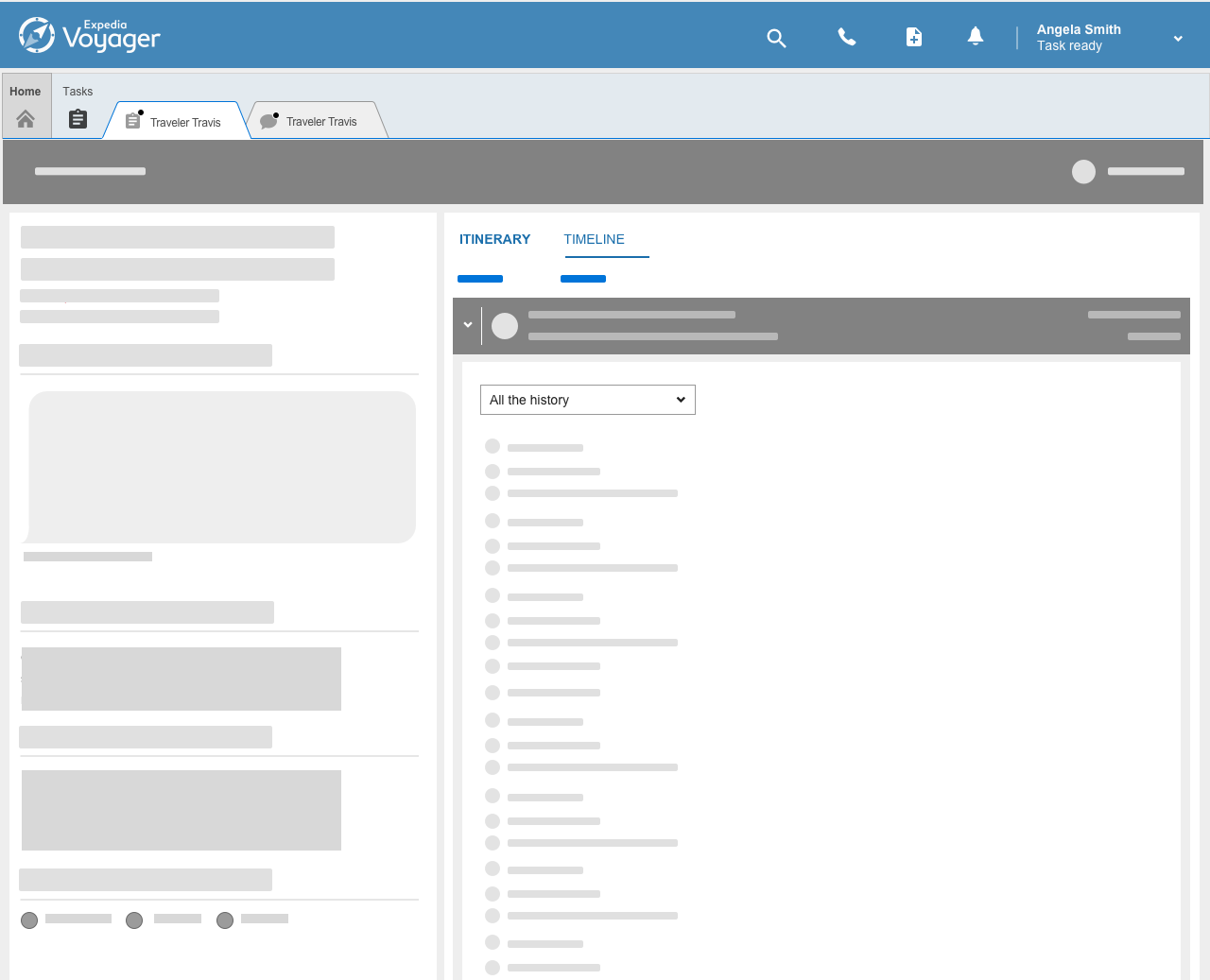Click the Angela Smith user name
The height and width of the screenshot is (980, 1210).
point(1079,29)
